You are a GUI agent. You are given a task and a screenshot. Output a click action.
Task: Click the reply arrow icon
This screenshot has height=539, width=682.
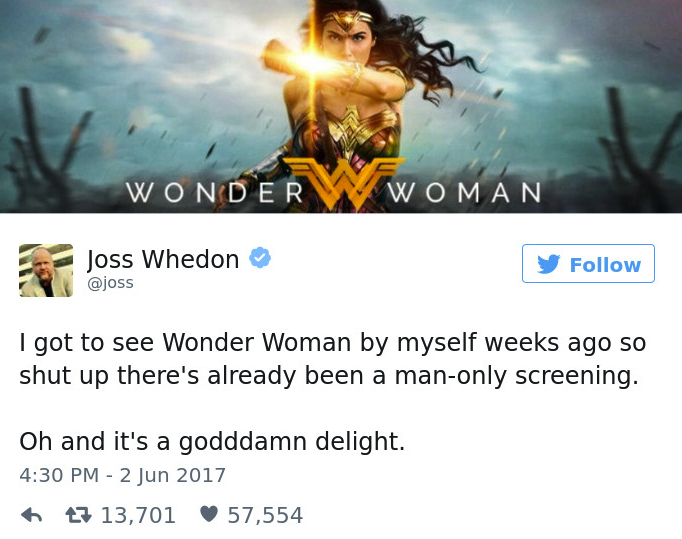coord(32,515)
